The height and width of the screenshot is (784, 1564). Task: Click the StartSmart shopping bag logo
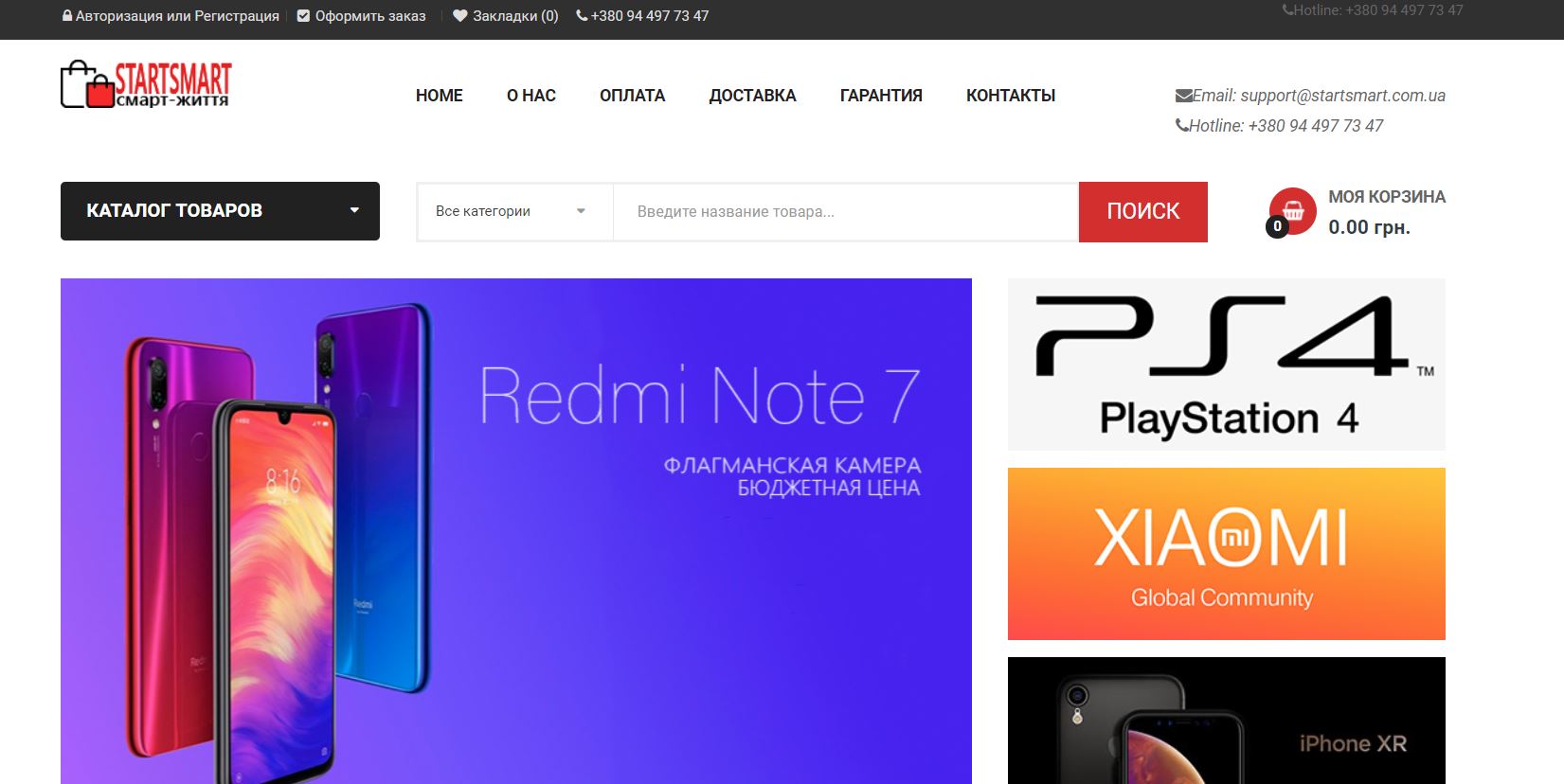(146, 84)
